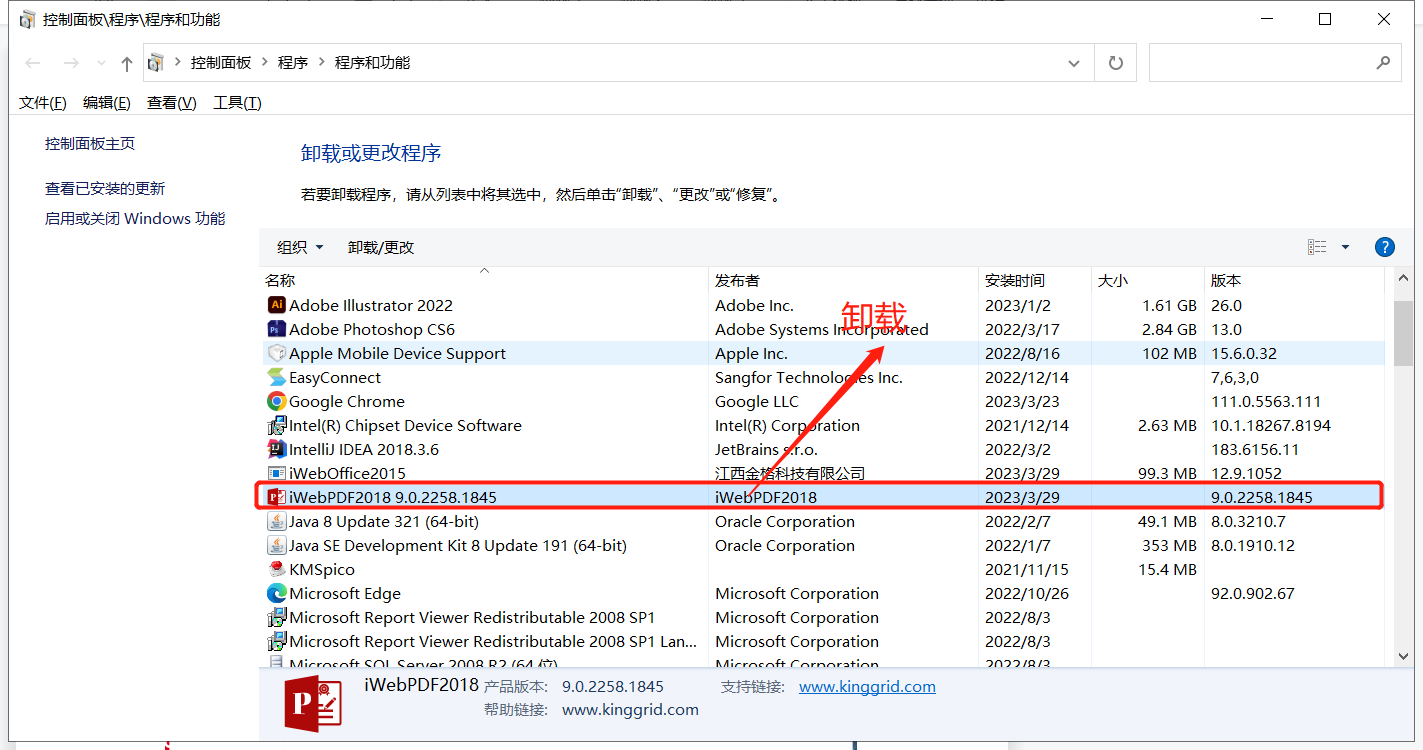The height and width of the screenshot is (750, 1423).
Task: Click the 程序和功能 breadcrumb segment
Action: (372, 63)
